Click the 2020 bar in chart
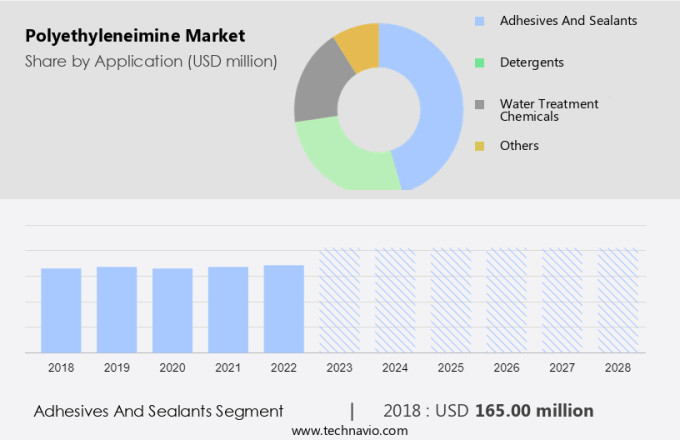 tap(172, 310)
